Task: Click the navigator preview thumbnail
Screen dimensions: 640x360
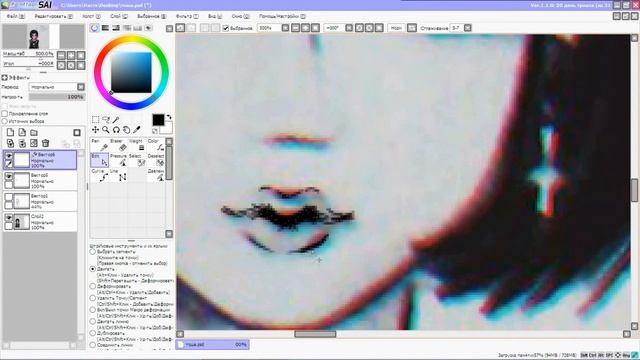Action: pyautogui.click(x=43, y=36)
